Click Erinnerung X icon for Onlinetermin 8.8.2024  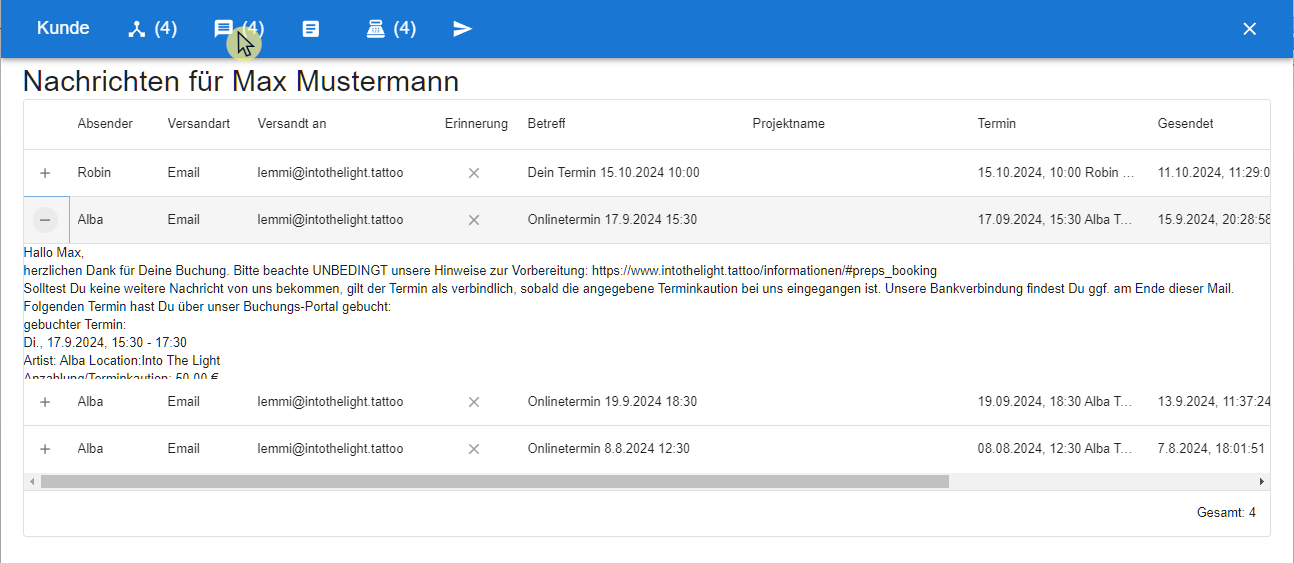[474, 449]
